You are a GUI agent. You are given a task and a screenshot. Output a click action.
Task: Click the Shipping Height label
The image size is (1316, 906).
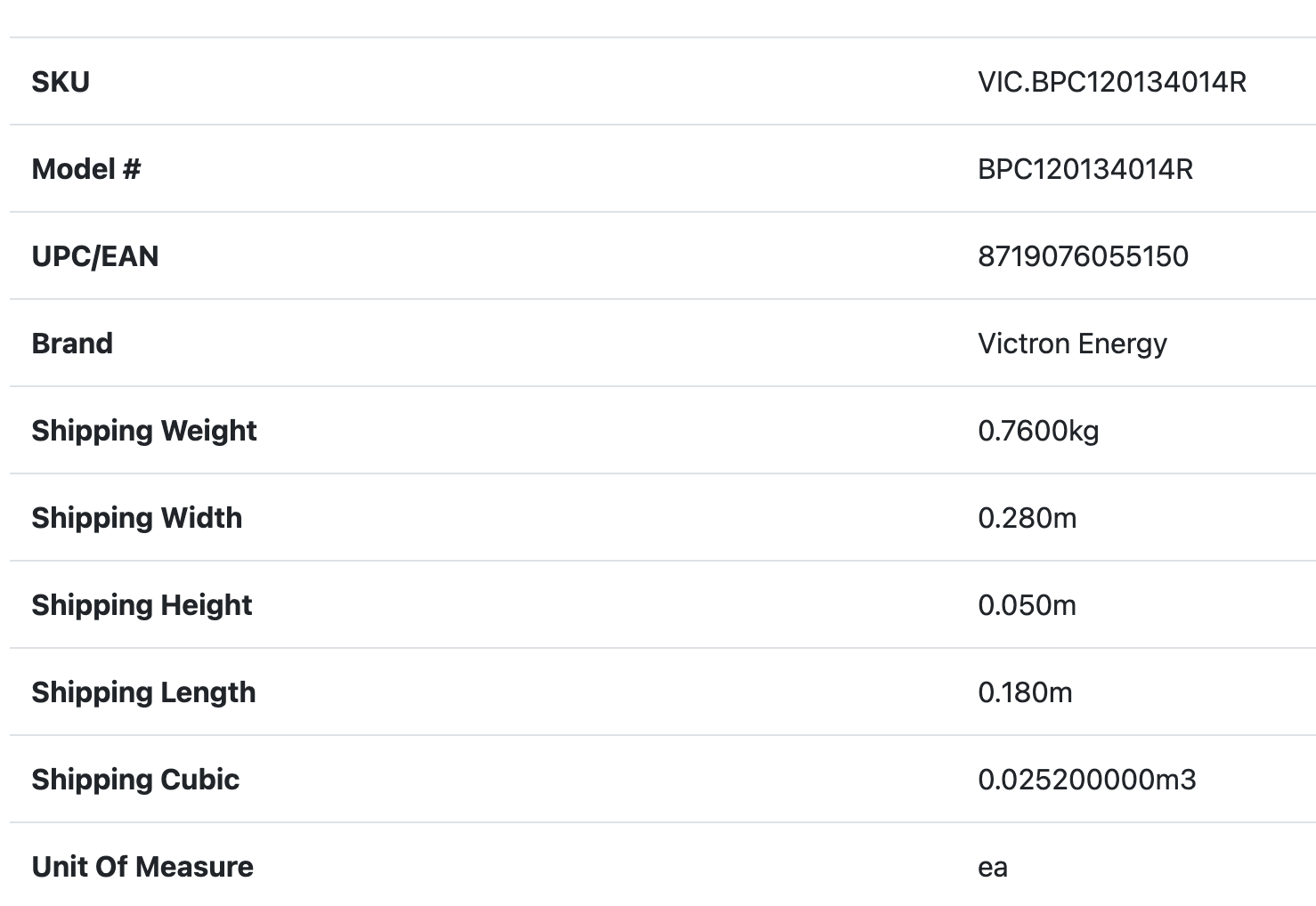142,605
